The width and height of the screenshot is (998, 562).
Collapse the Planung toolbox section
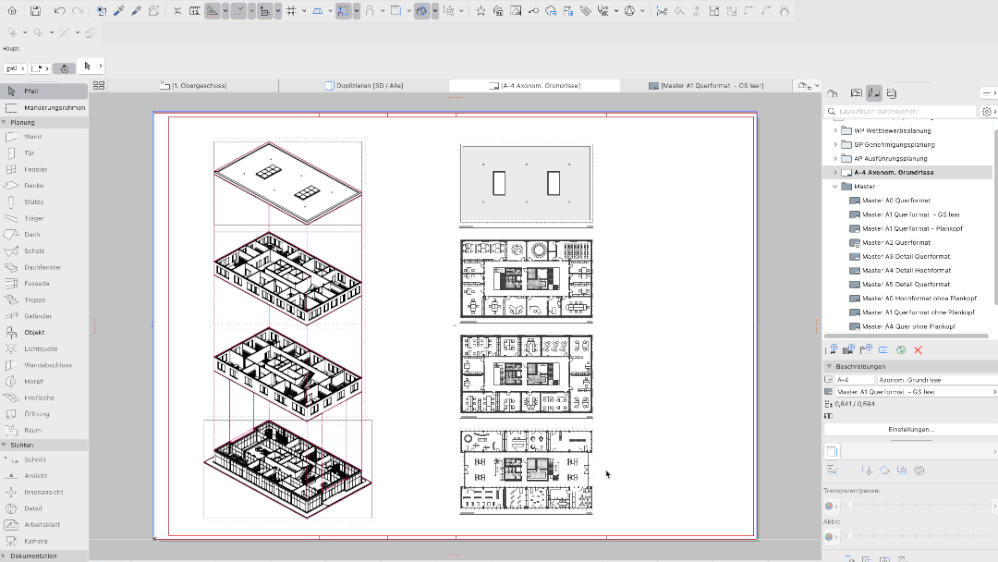(x=4, y=122)
